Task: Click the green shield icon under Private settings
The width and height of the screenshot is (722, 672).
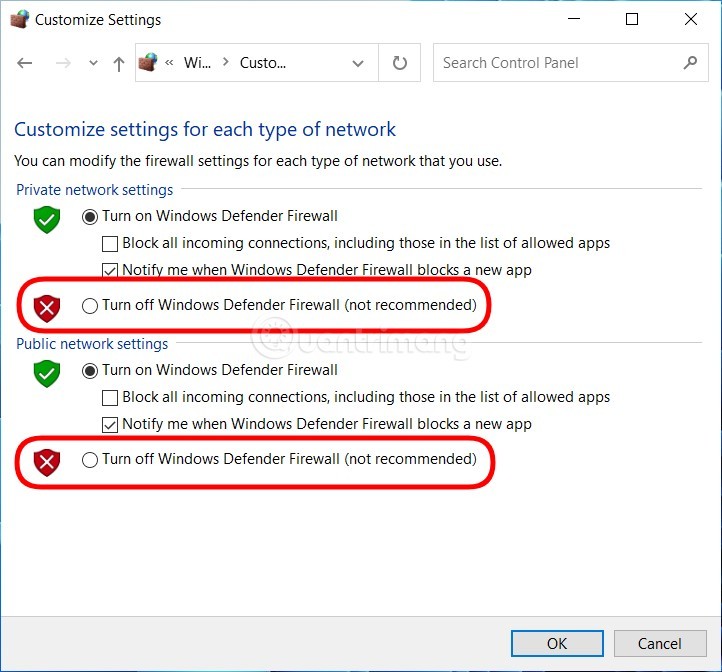Action: (x=47, y=220)
